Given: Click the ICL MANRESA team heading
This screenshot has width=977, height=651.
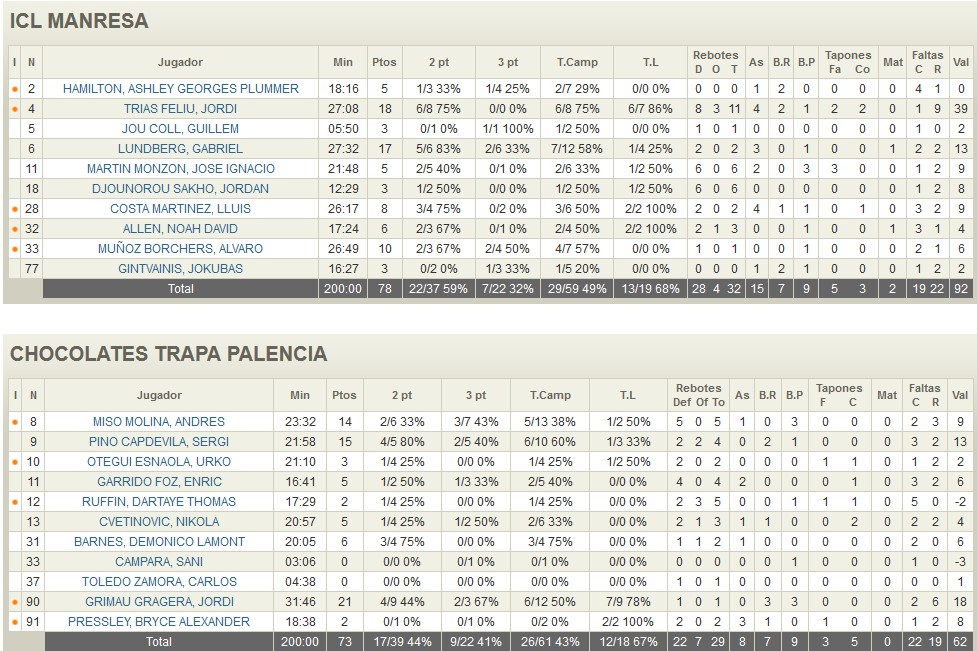Looking at the screenshot, I should (x=79, y=21).
